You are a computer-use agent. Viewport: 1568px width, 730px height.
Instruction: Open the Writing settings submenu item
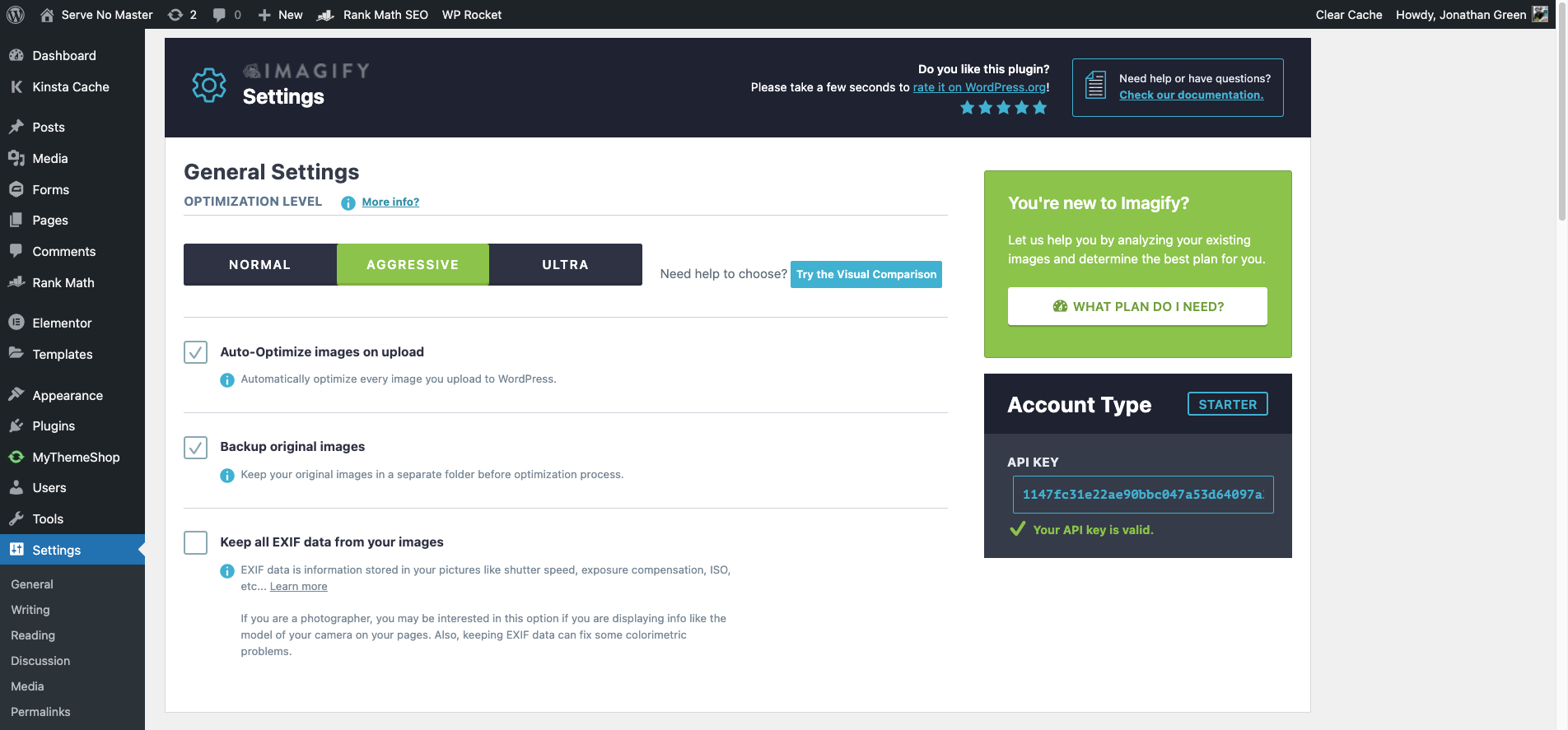pyautogui.click(x=30, y=610)
